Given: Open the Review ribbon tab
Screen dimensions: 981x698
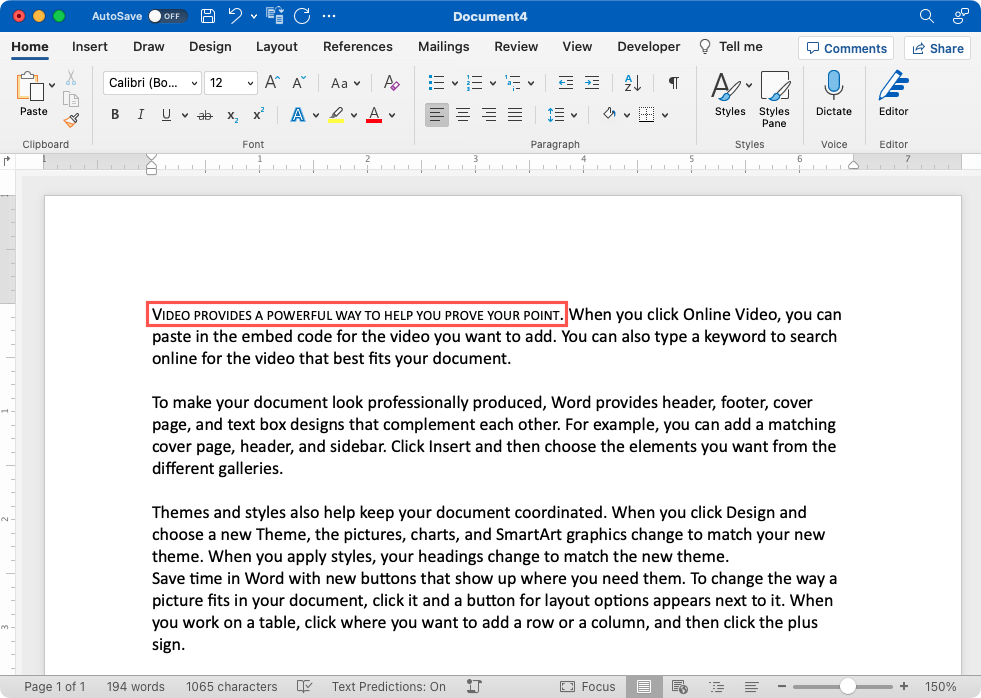Looking at the screenshot, I should coord(516,46).
